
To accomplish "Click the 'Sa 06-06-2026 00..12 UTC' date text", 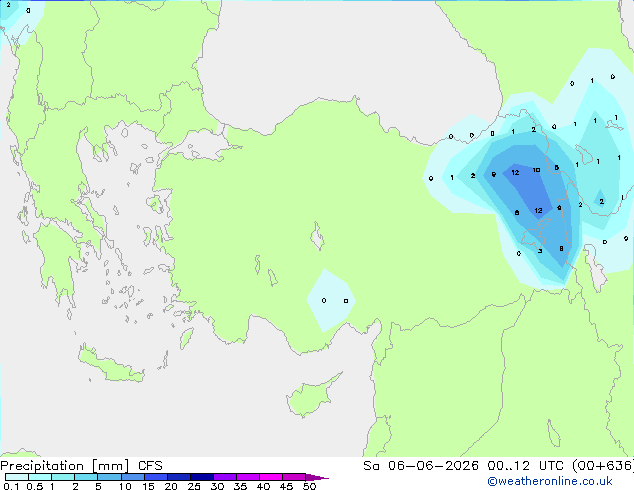I will [x=465, y=466].
